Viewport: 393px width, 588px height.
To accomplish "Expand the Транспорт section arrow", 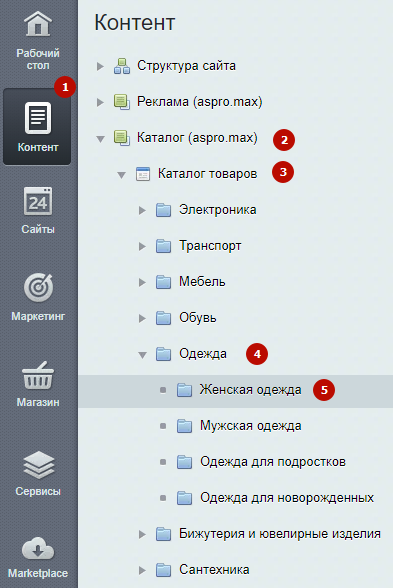I will click(x=142, y=246).
